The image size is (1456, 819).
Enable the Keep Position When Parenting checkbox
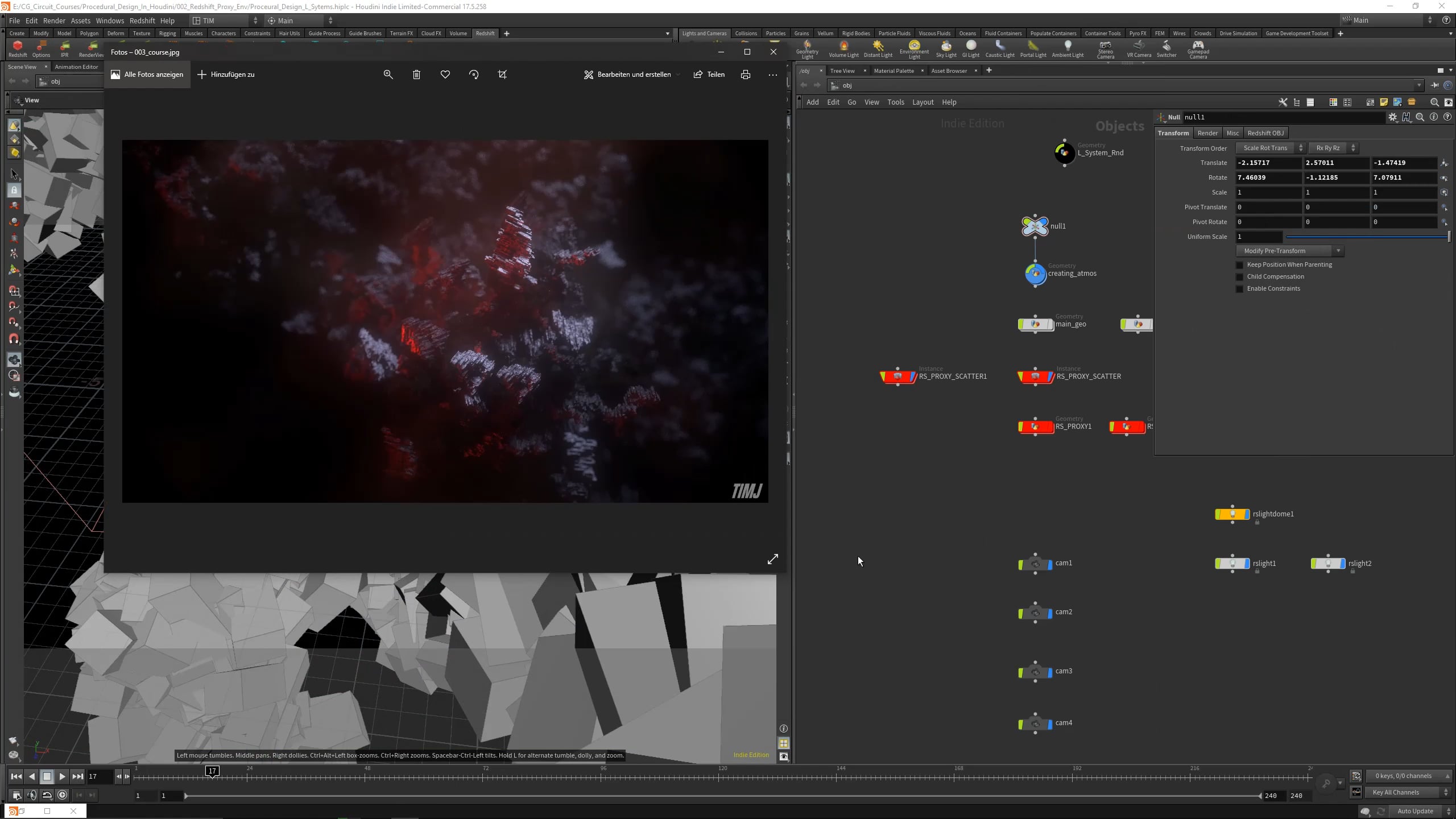pos(1239,264)
